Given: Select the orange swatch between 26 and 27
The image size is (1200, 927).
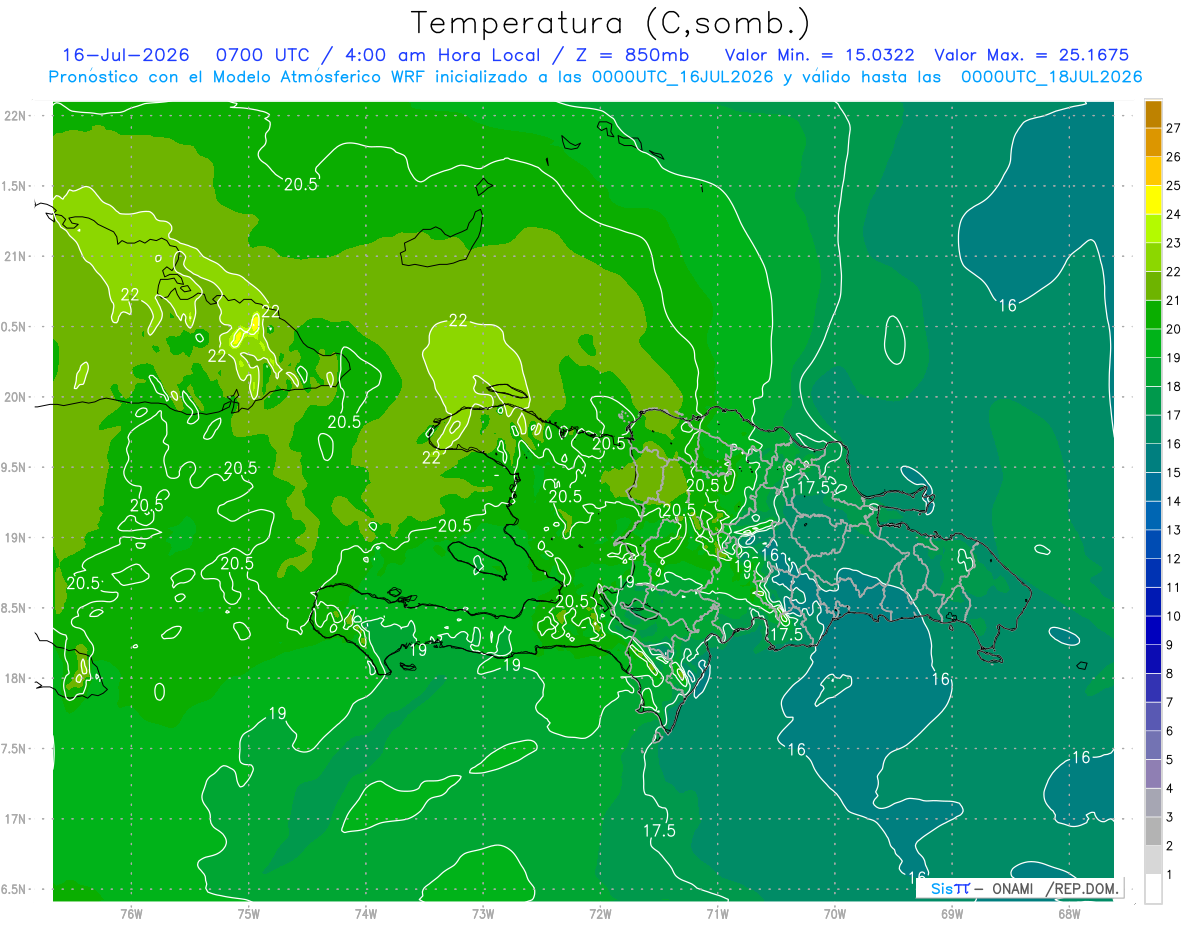Looking at the screenshot, I should pyautogui.click(x=1153, y=143).
